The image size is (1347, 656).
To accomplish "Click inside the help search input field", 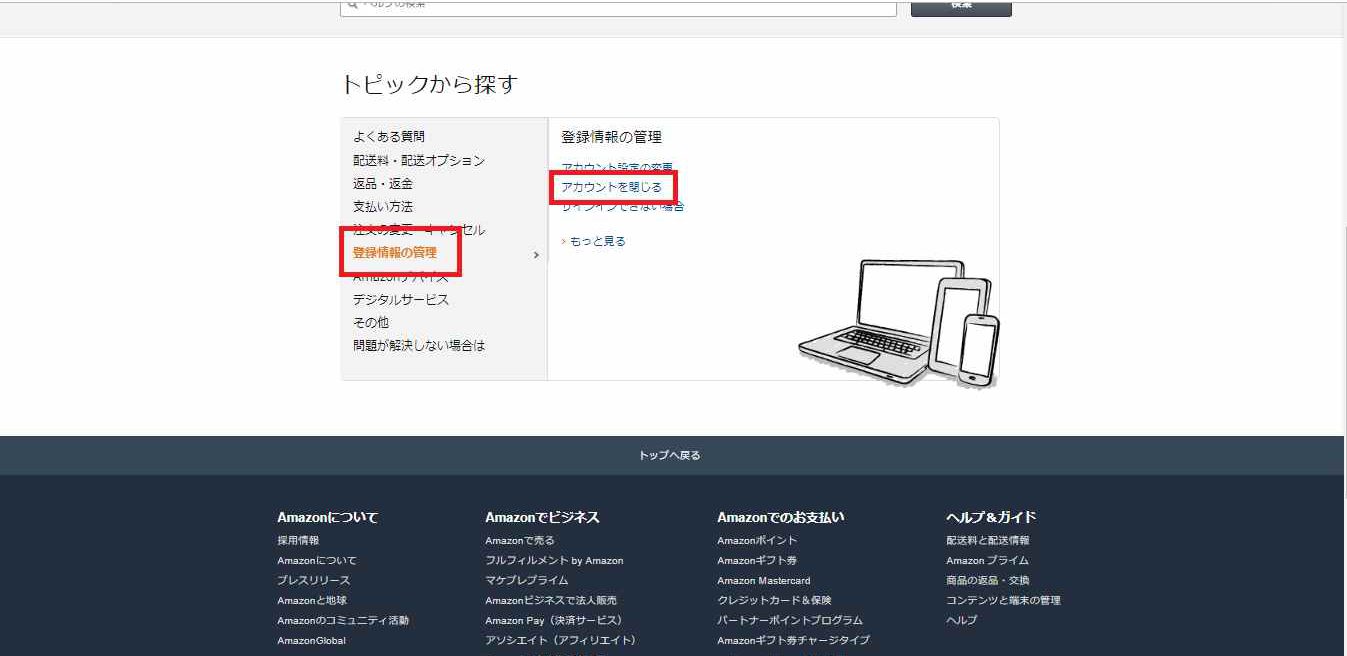I will tap(600, 6).
